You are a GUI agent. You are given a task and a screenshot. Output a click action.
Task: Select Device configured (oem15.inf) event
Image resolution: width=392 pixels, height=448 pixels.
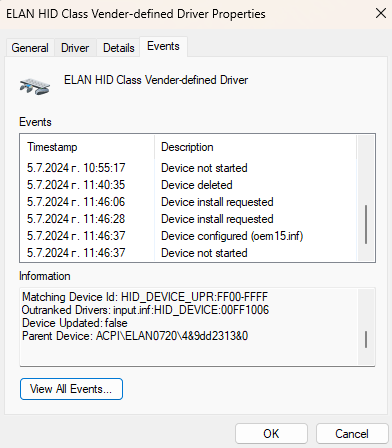(188, 236)
